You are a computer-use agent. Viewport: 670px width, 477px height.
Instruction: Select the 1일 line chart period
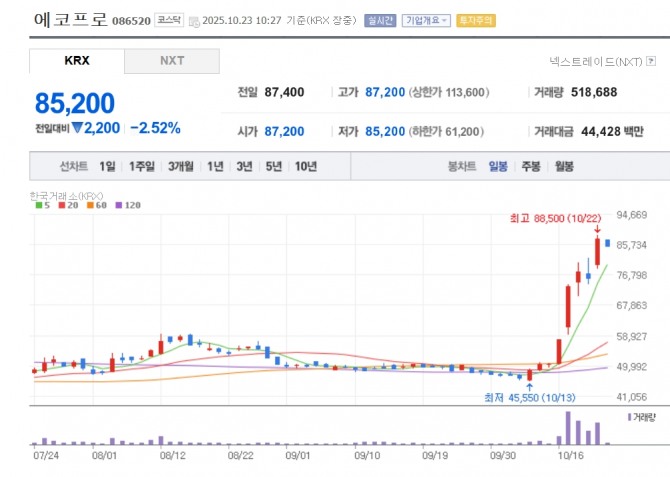108,167
